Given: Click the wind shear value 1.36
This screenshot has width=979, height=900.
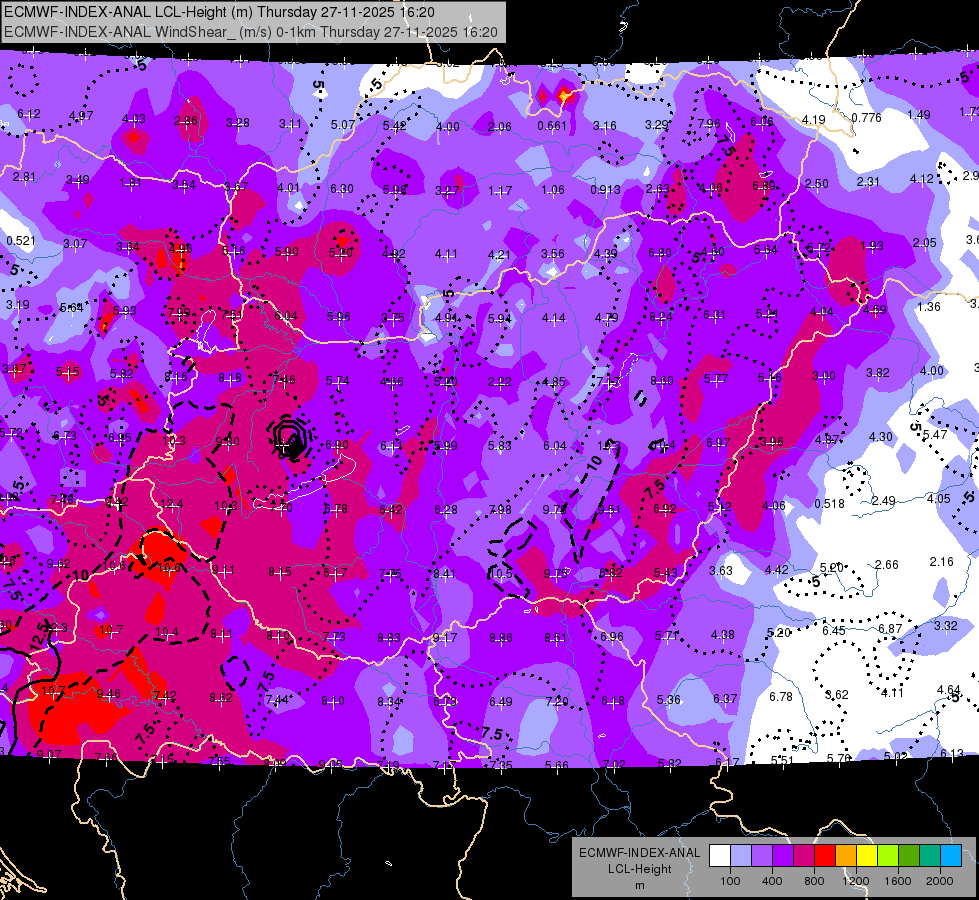Looking at the screenshot, I should pyautogui.click(x=929, y=307).
